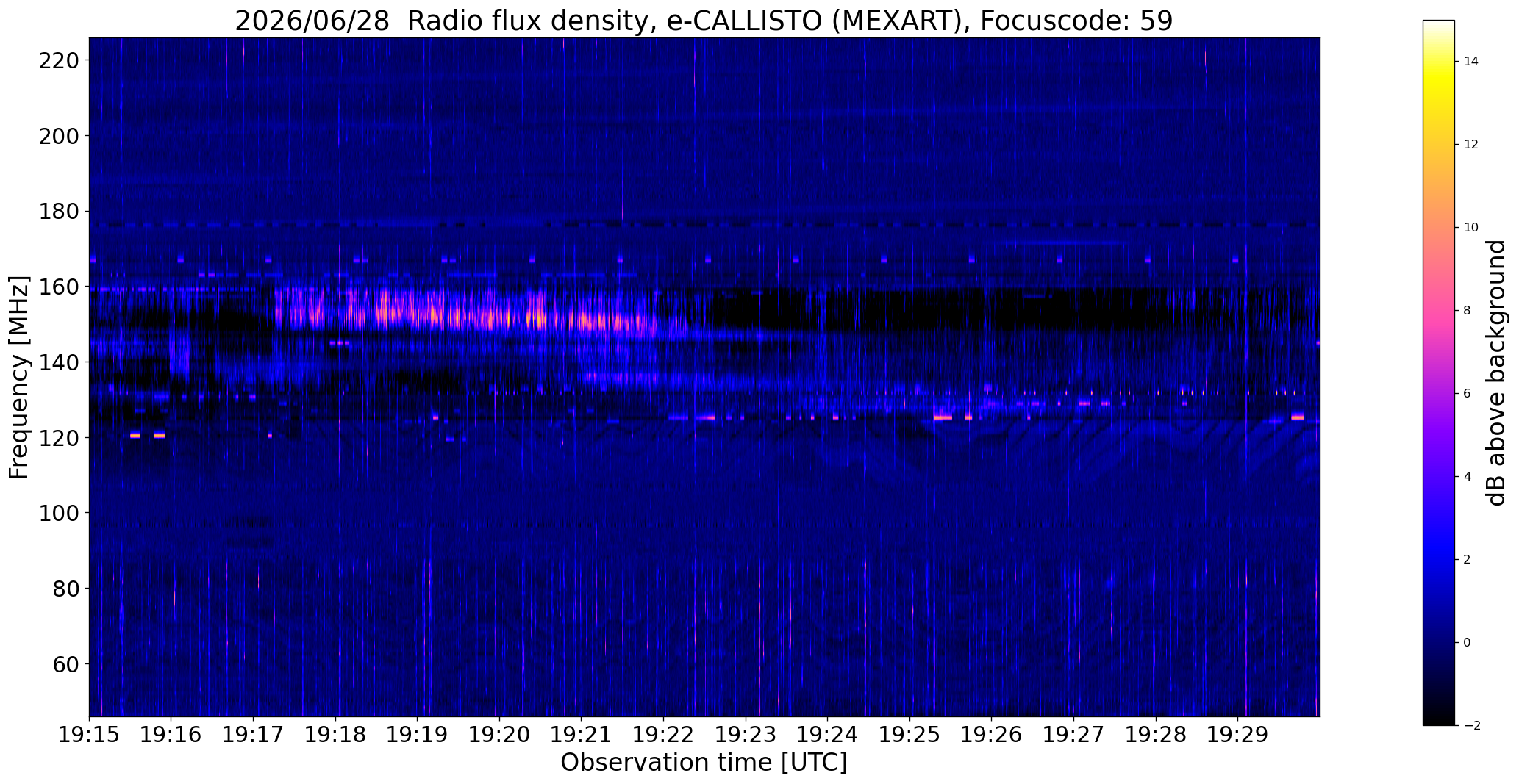
Task: Click the colorbar at the 14 dB level
Action: click(1439, 62)
